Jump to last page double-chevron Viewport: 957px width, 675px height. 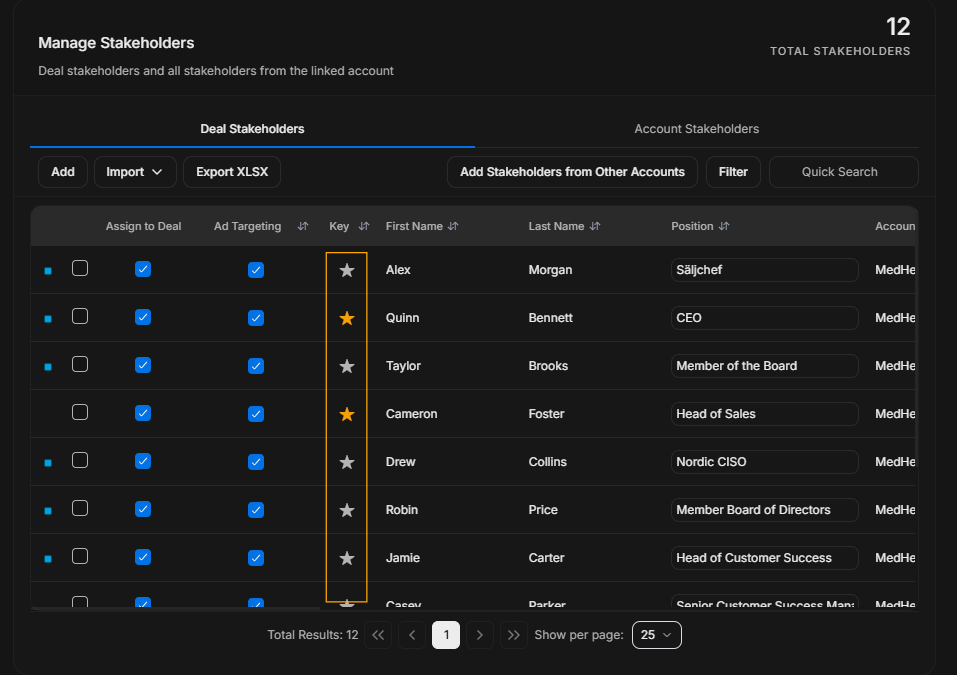tap(514, 635)
